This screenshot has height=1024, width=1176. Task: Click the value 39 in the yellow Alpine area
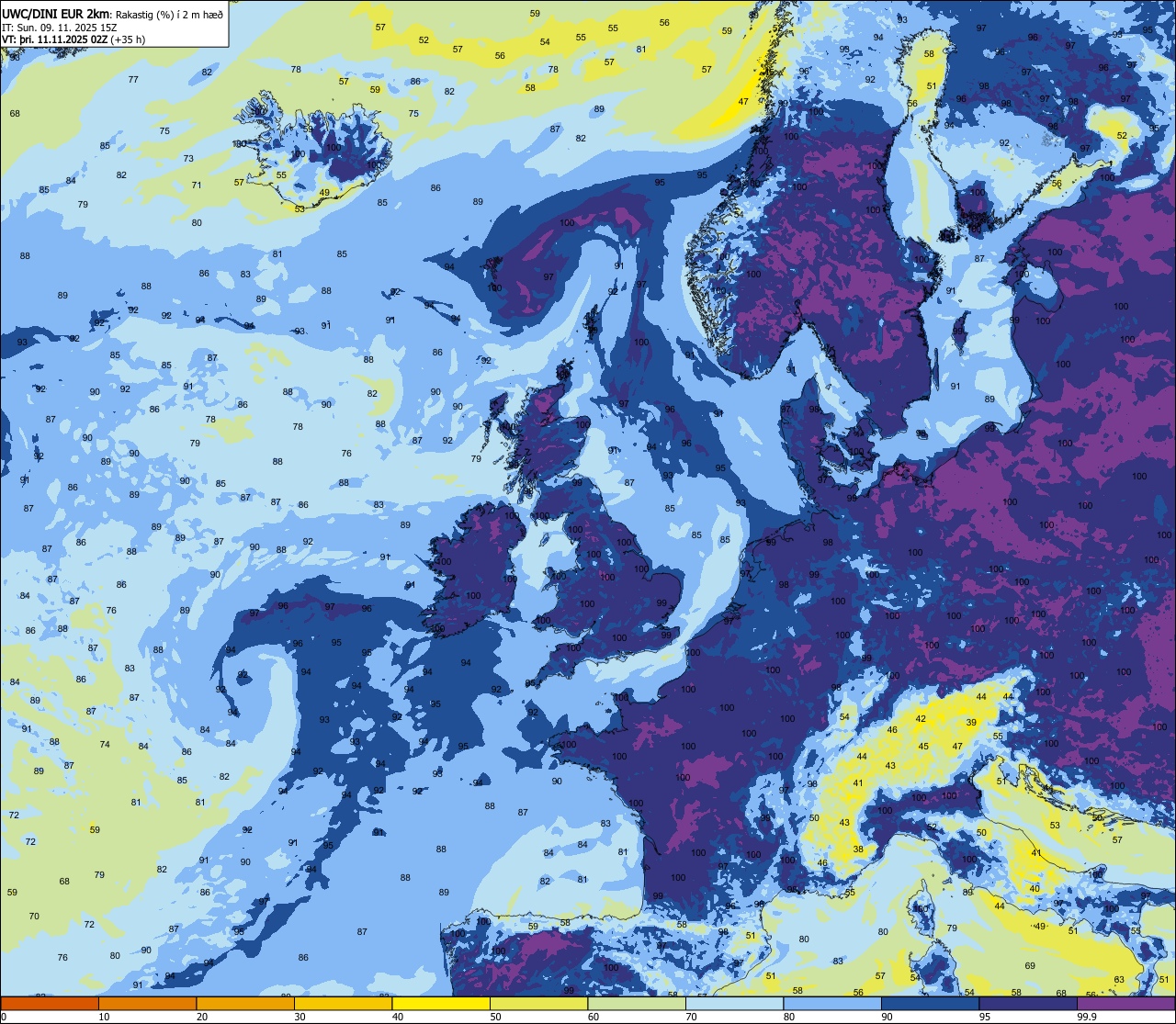point(971,723)
